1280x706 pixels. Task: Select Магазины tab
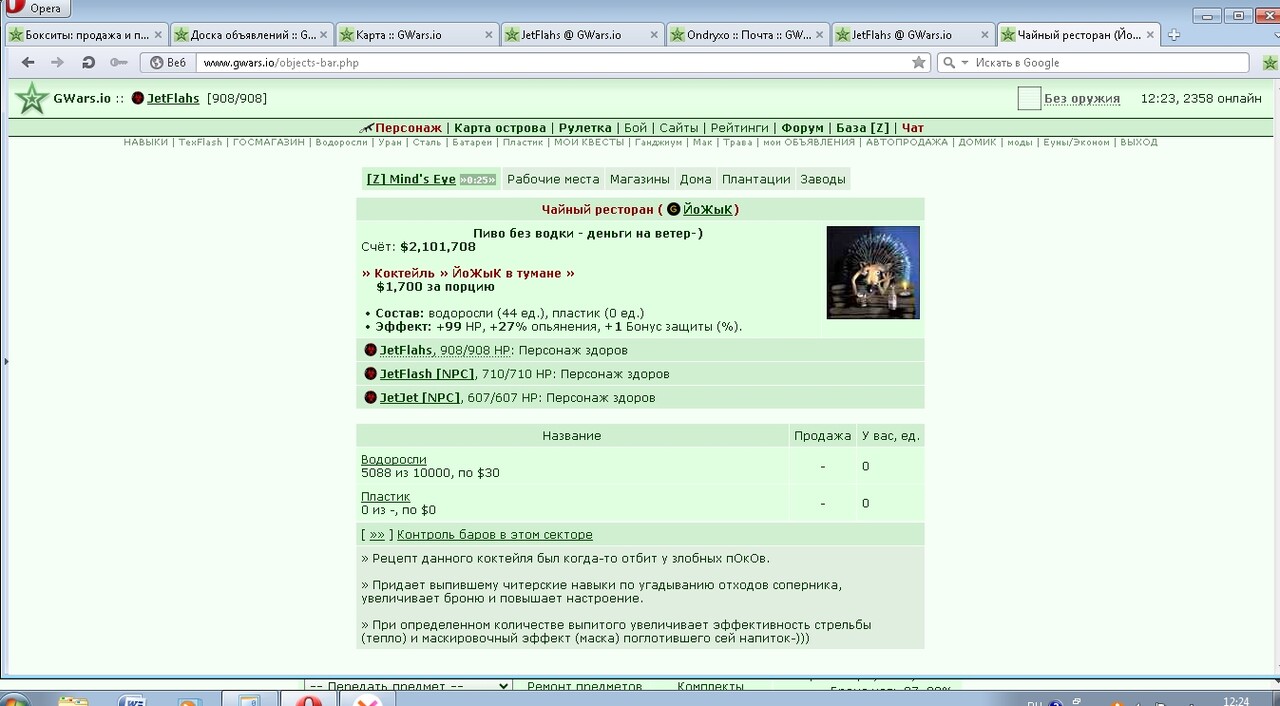640,179
